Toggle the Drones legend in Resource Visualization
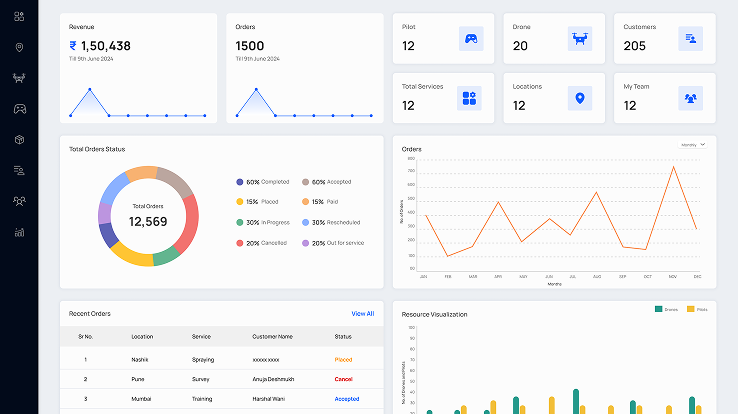738x414 pixels. pyautogui.click(x=666, y=309)
